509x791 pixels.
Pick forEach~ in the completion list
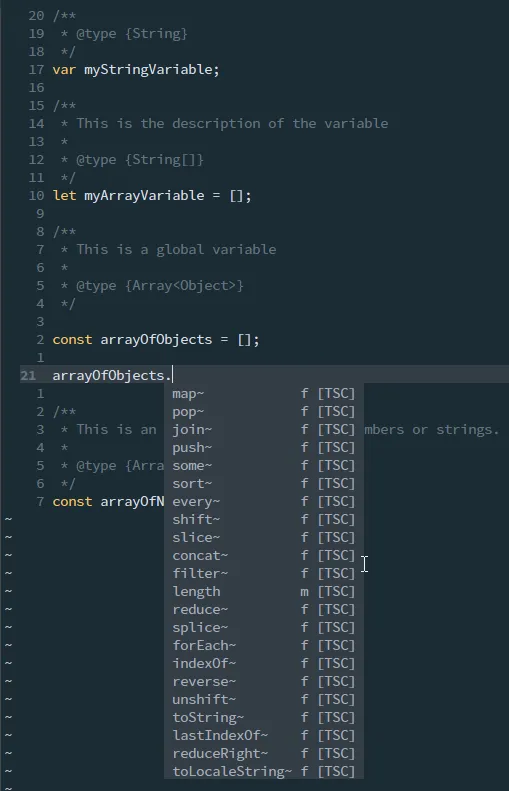[263, 646]
